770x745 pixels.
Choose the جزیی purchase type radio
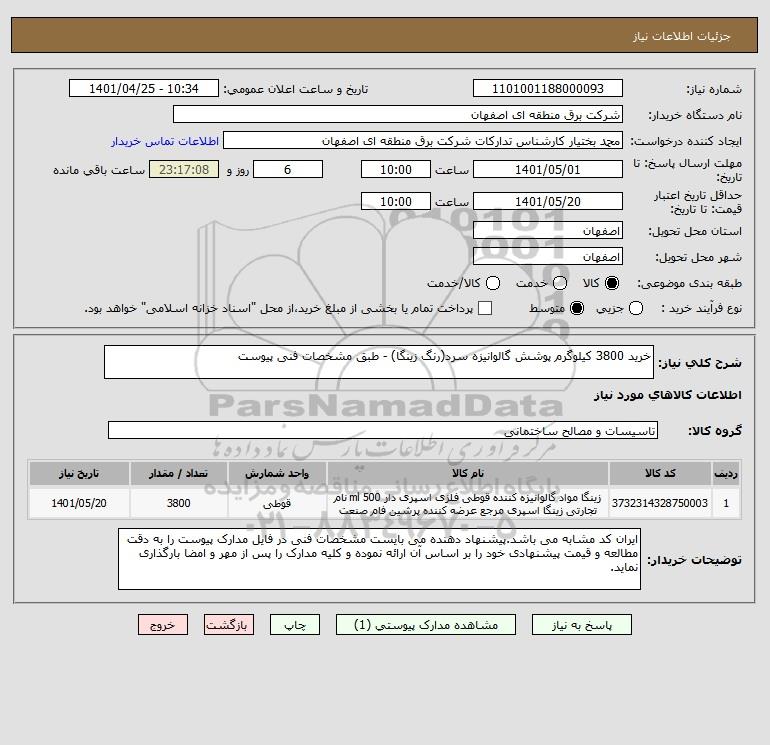(x=636, y=308)
